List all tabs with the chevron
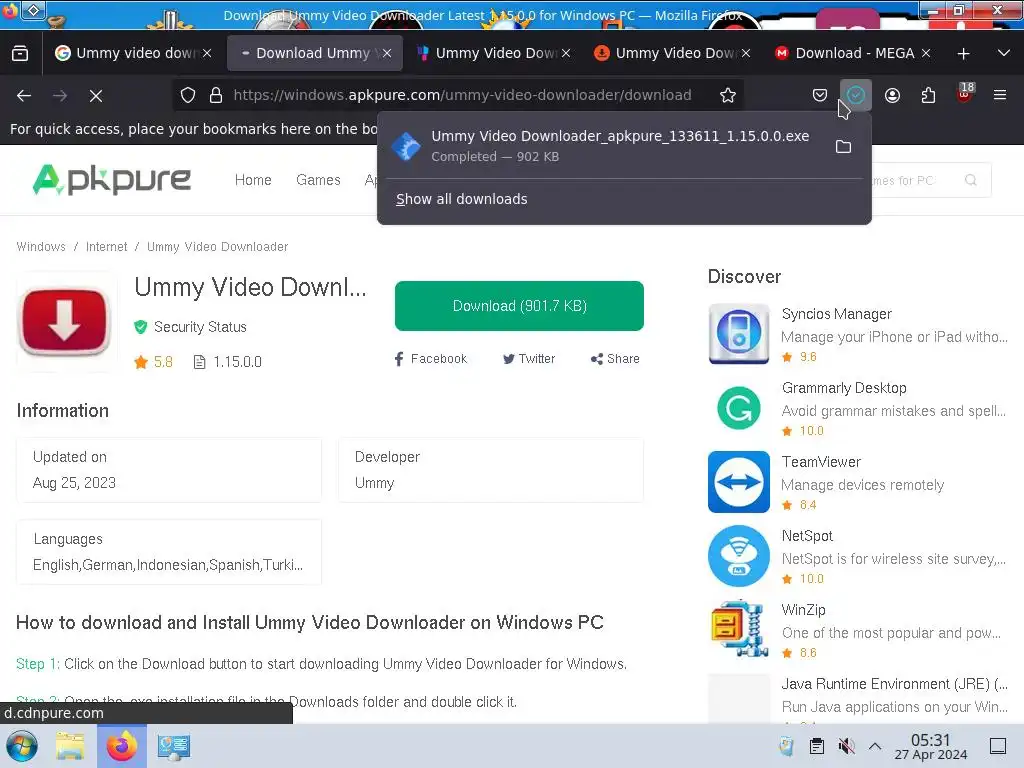 point(1004,54)
